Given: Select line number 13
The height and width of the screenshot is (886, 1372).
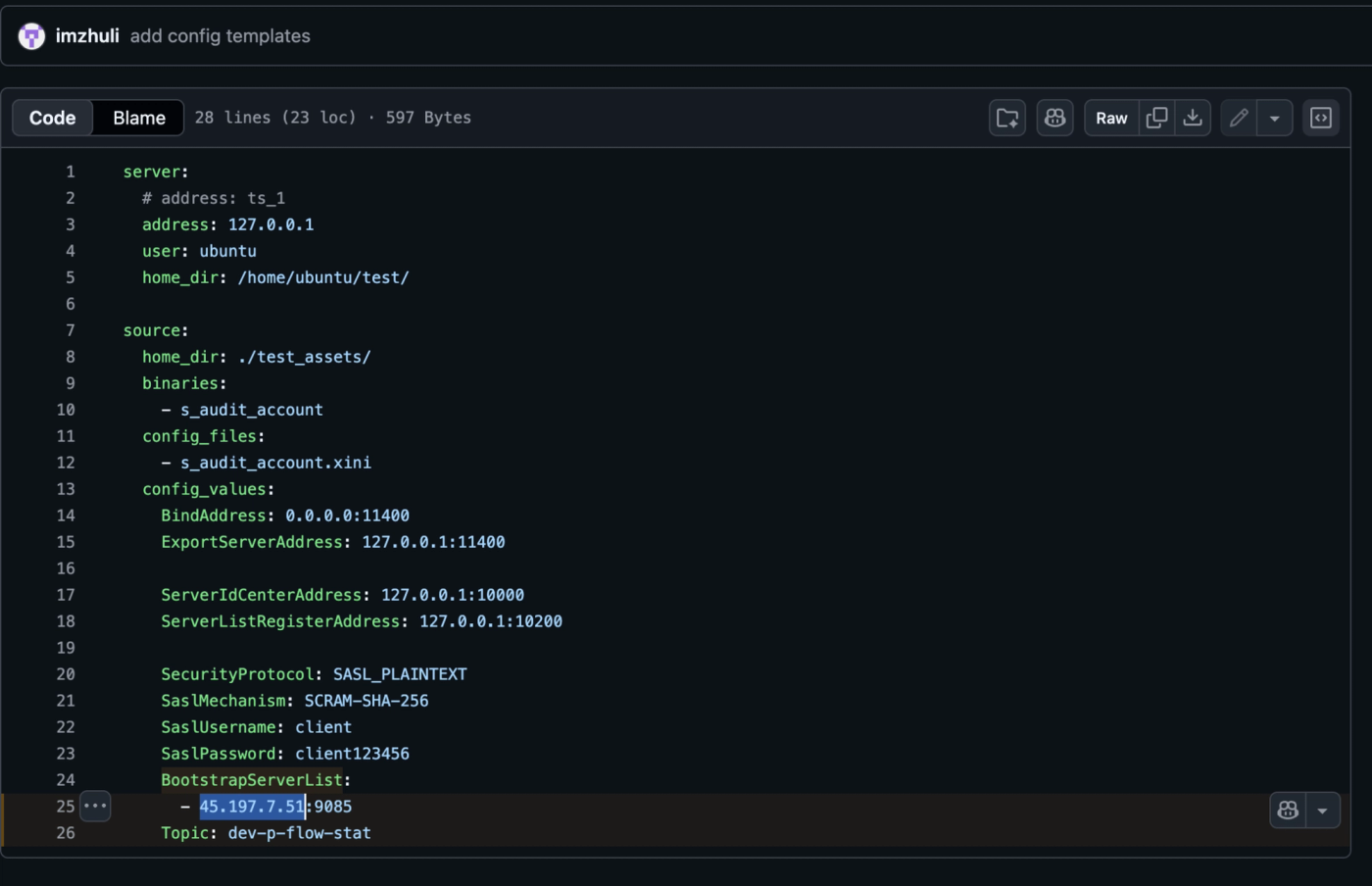Looking at the screenshot, I should [66, 489].
